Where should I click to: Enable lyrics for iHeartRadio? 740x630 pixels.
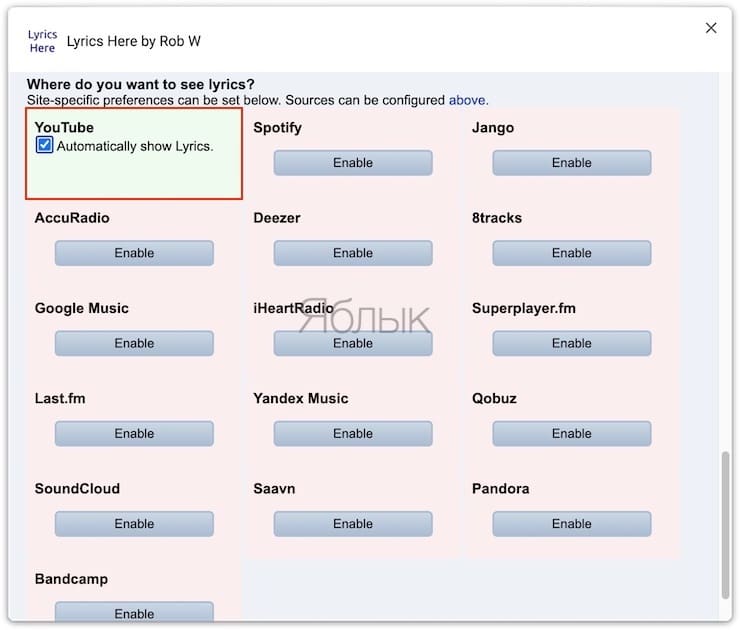pyautogui.click(x=353, y=343)
